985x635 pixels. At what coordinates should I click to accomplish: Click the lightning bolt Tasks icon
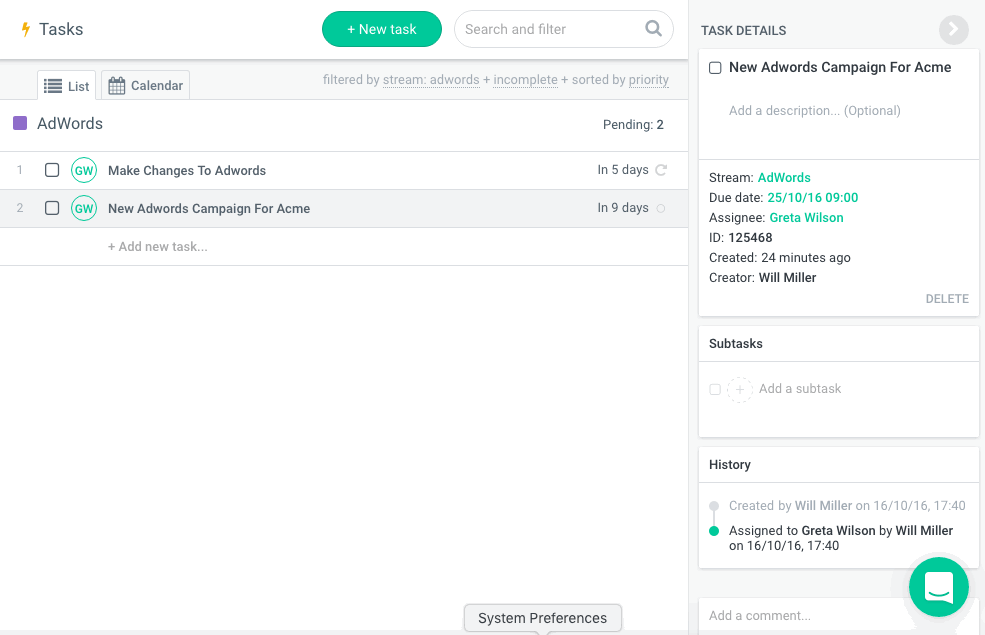click(x=26, y=30)
